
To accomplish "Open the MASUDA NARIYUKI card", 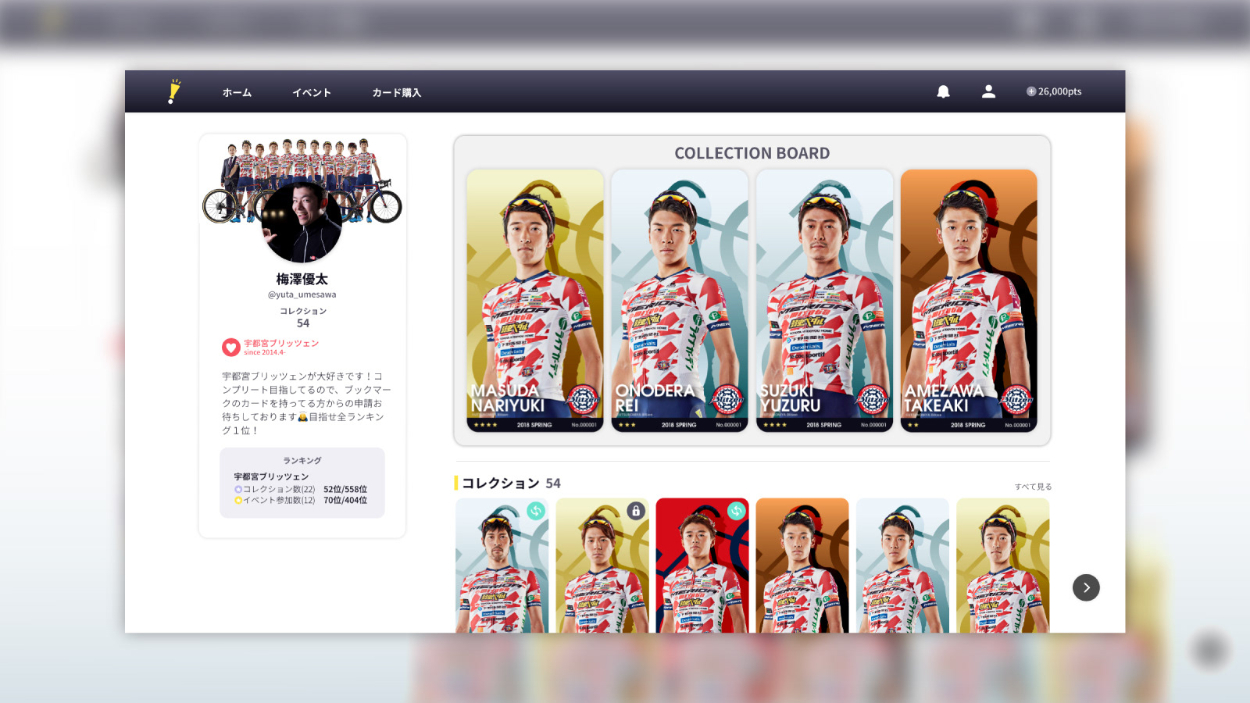I will pyautogui.click(x=535, y=300).
